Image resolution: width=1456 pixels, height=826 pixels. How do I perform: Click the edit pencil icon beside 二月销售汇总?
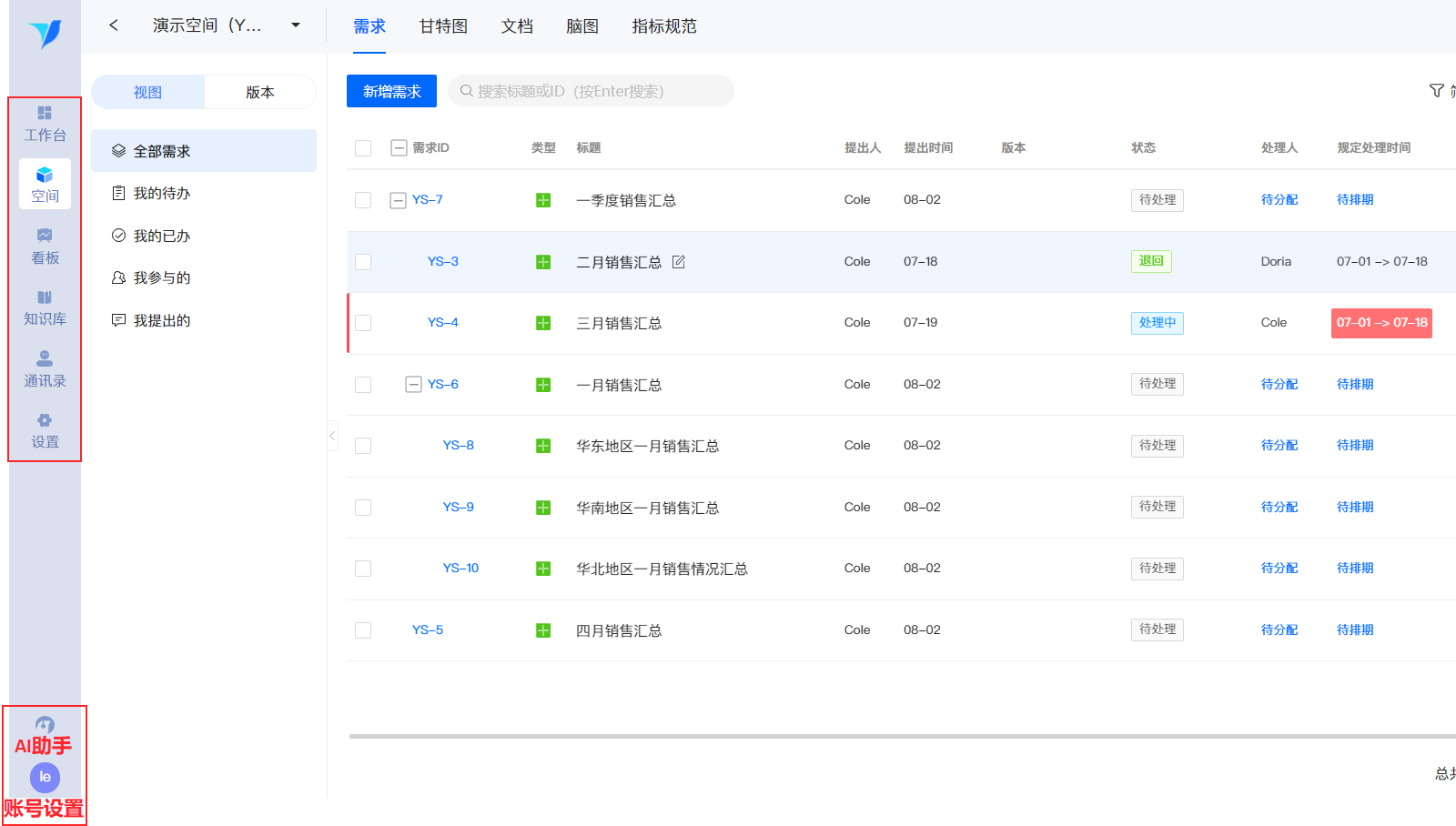pyautogui.click(x=678, y=262)
